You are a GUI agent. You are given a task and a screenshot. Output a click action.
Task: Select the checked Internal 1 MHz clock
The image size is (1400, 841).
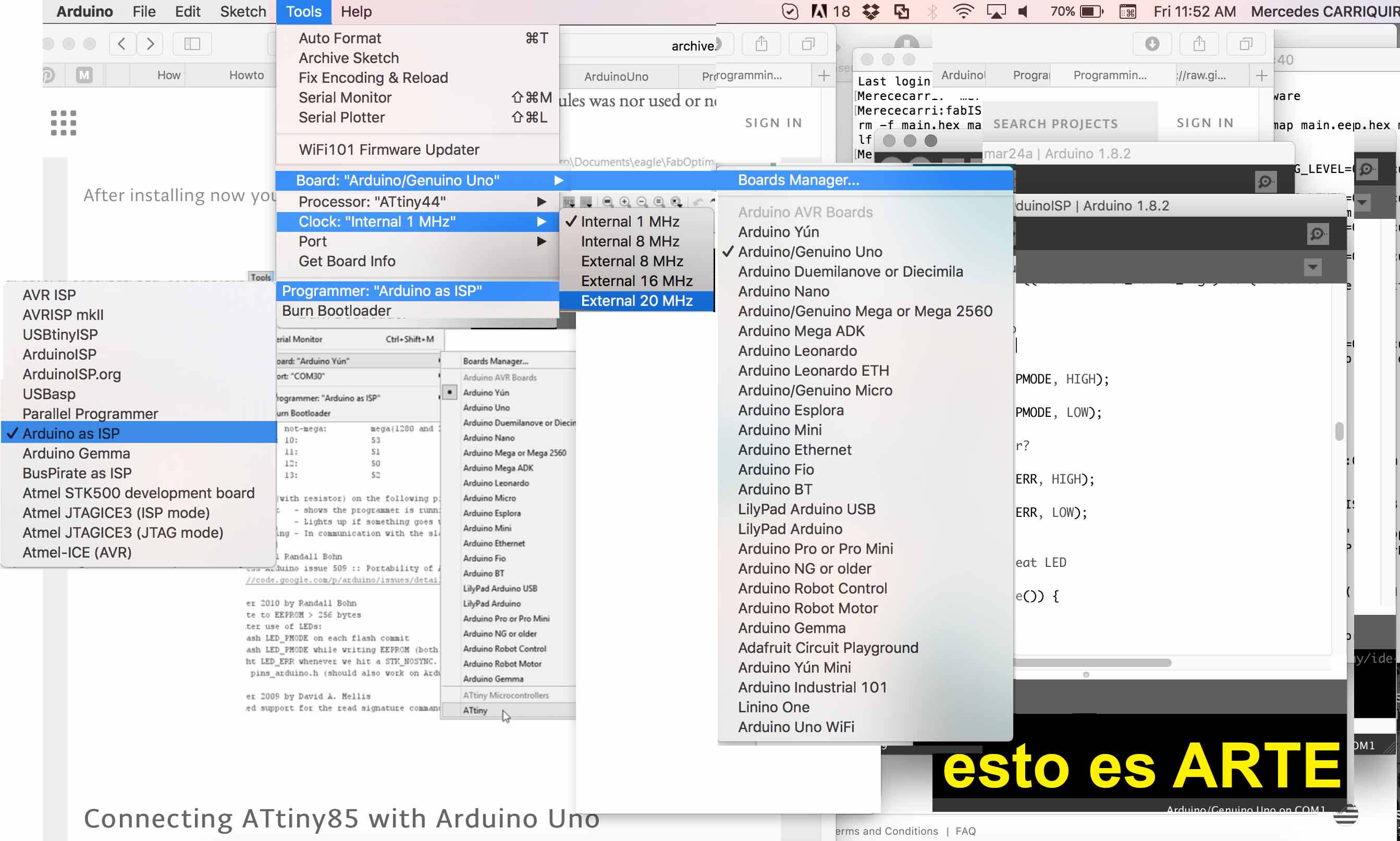637,221
